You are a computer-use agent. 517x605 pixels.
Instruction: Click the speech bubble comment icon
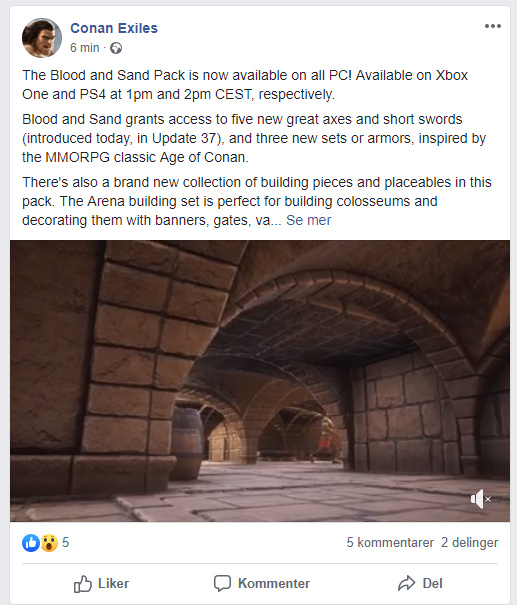coord(222,583)
